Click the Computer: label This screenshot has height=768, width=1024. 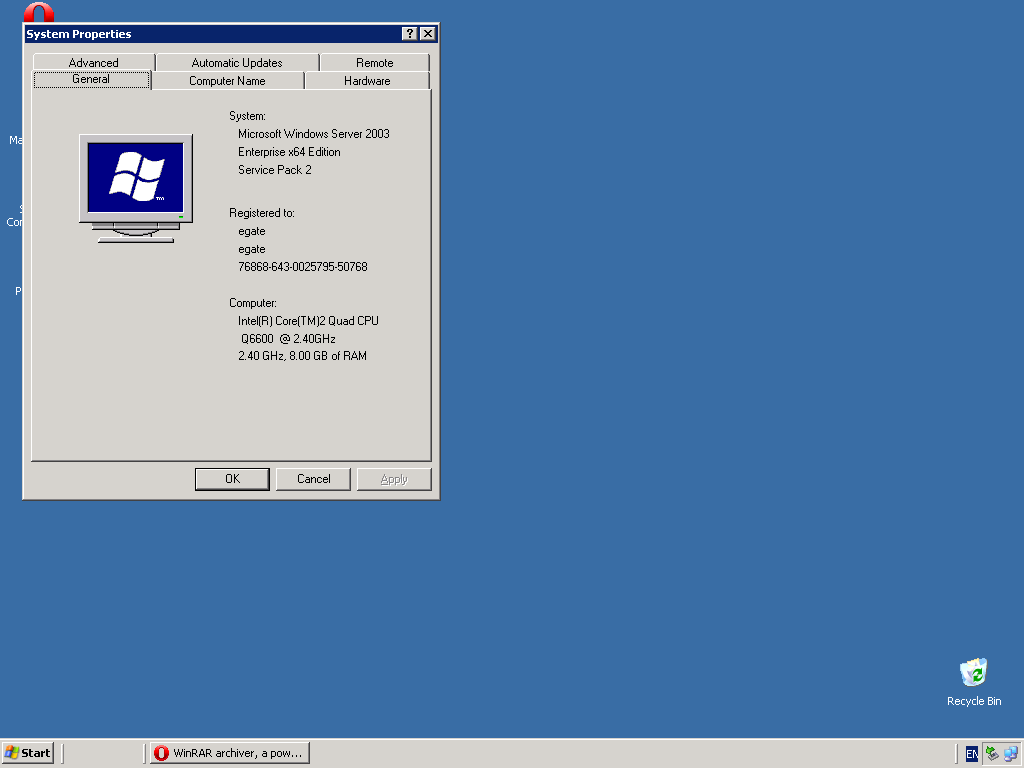tap(253, 303)
